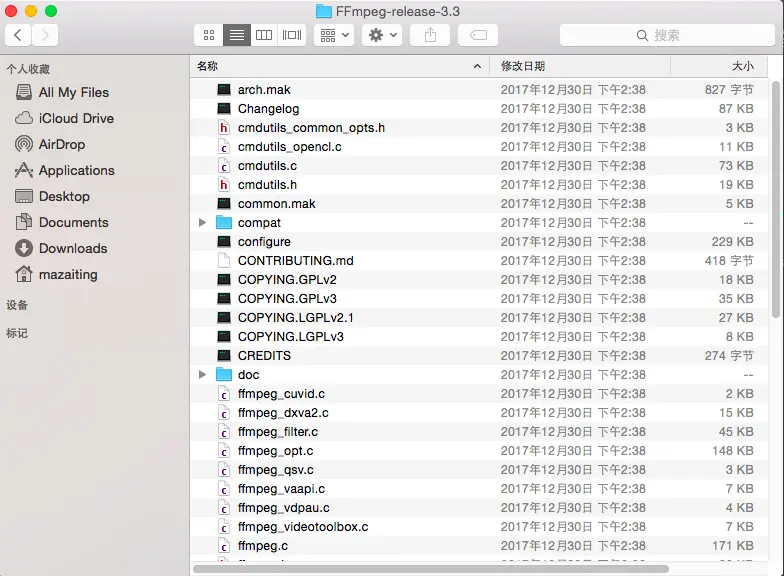Open Applications in sidebar

point(64,170)
